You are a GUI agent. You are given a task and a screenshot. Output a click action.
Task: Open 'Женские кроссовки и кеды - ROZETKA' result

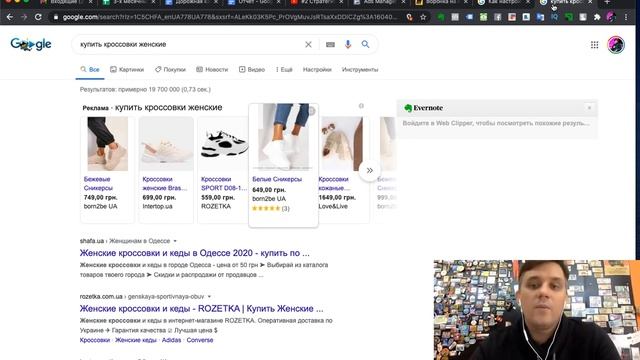point(201,309)
